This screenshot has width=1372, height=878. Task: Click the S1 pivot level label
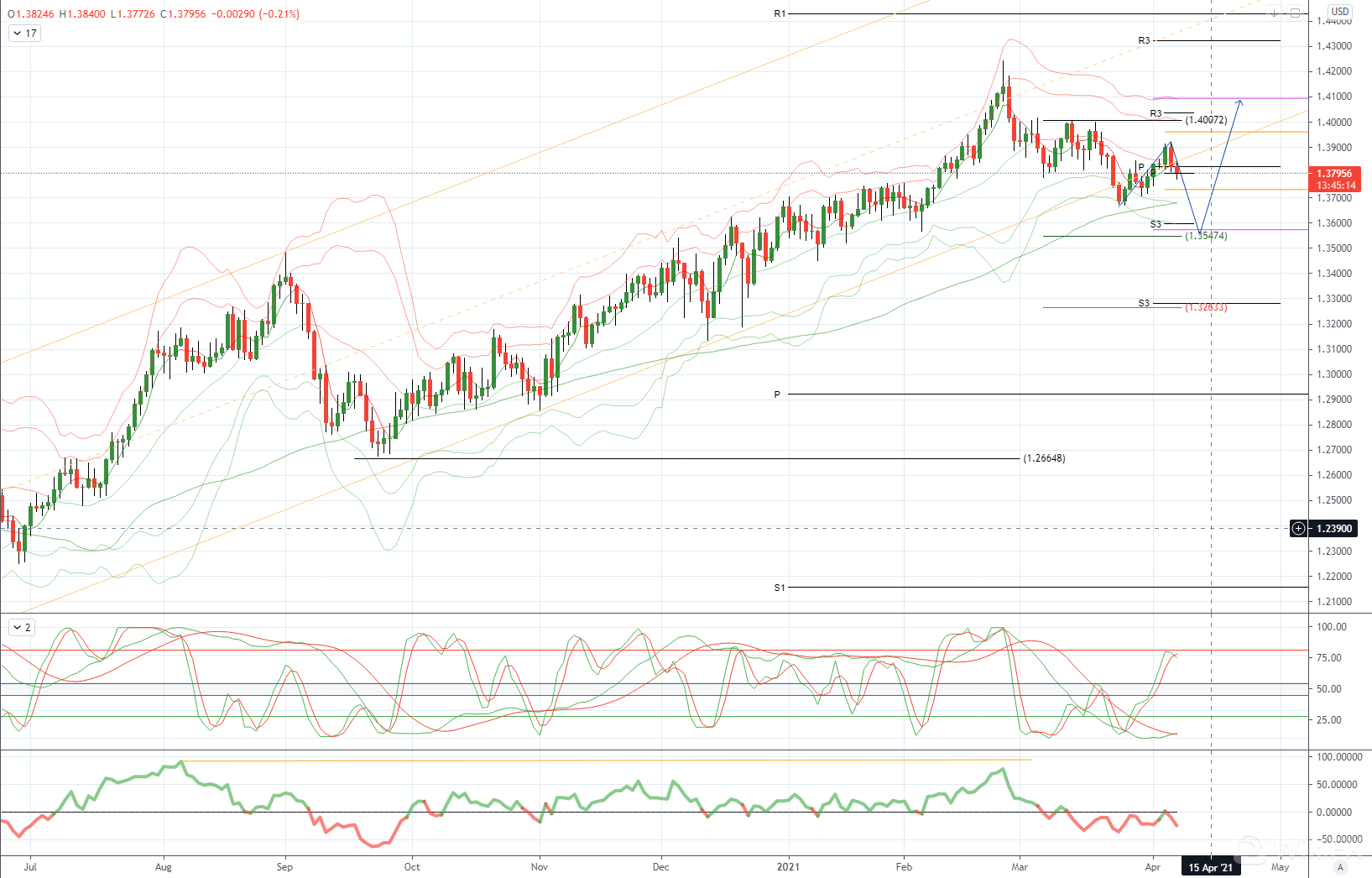pyautogui.click(x=780, y=588)
